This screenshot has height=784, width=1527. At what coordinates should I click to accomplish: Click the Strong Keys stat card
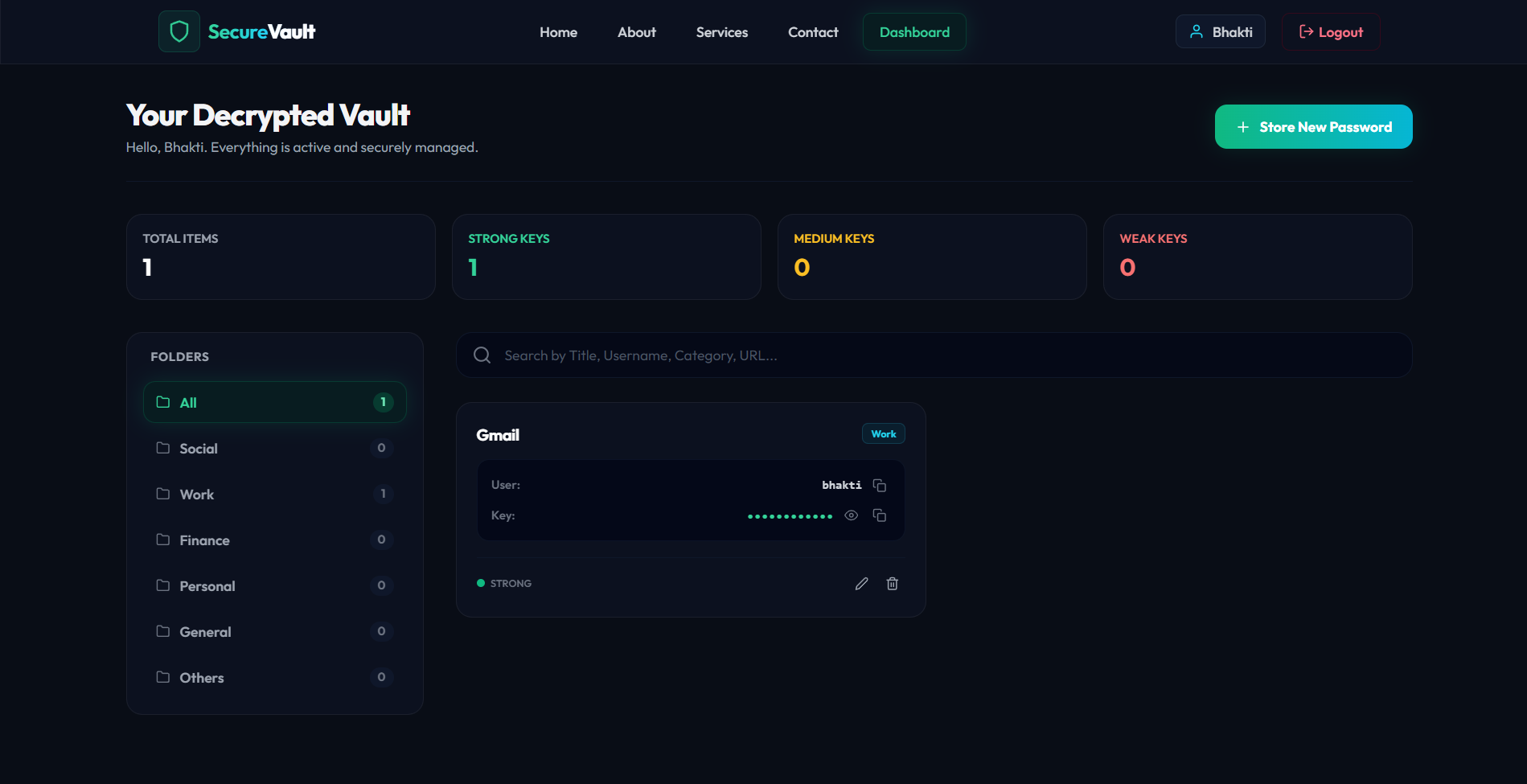[x=606, y=257]
